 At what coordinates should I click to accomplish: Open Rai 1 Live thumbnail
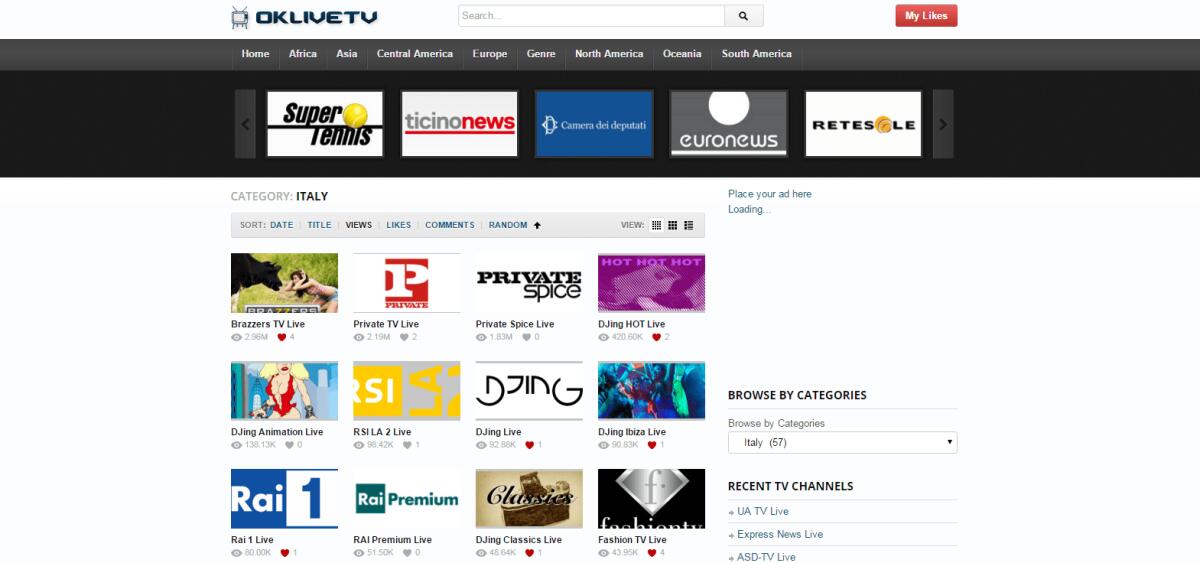pyautogui.click(x=284, y=499)
